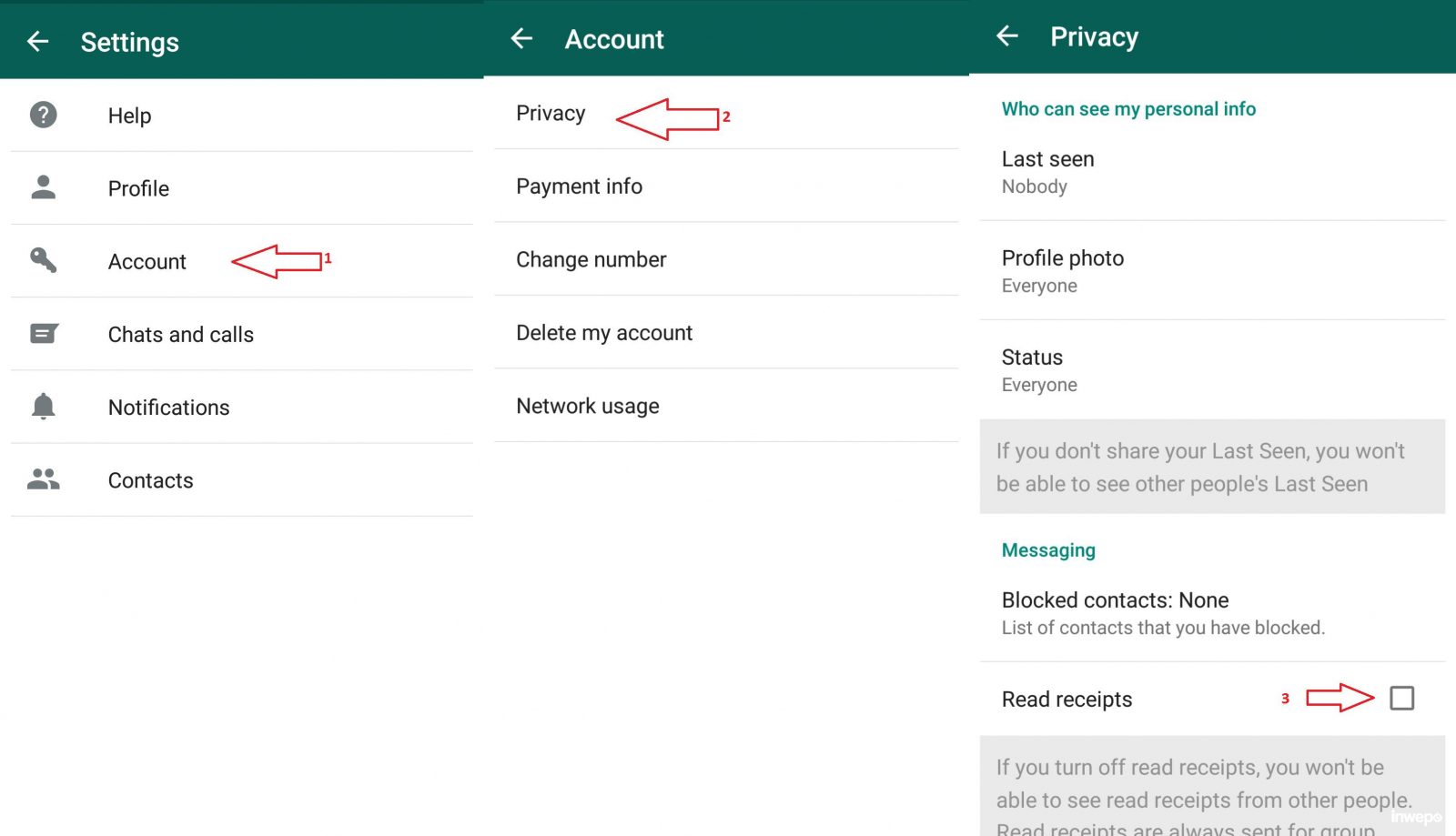Viewport: 1456px width, 836px height.
Task: Open Status visibility options
Action: (x=1038, y=370)
